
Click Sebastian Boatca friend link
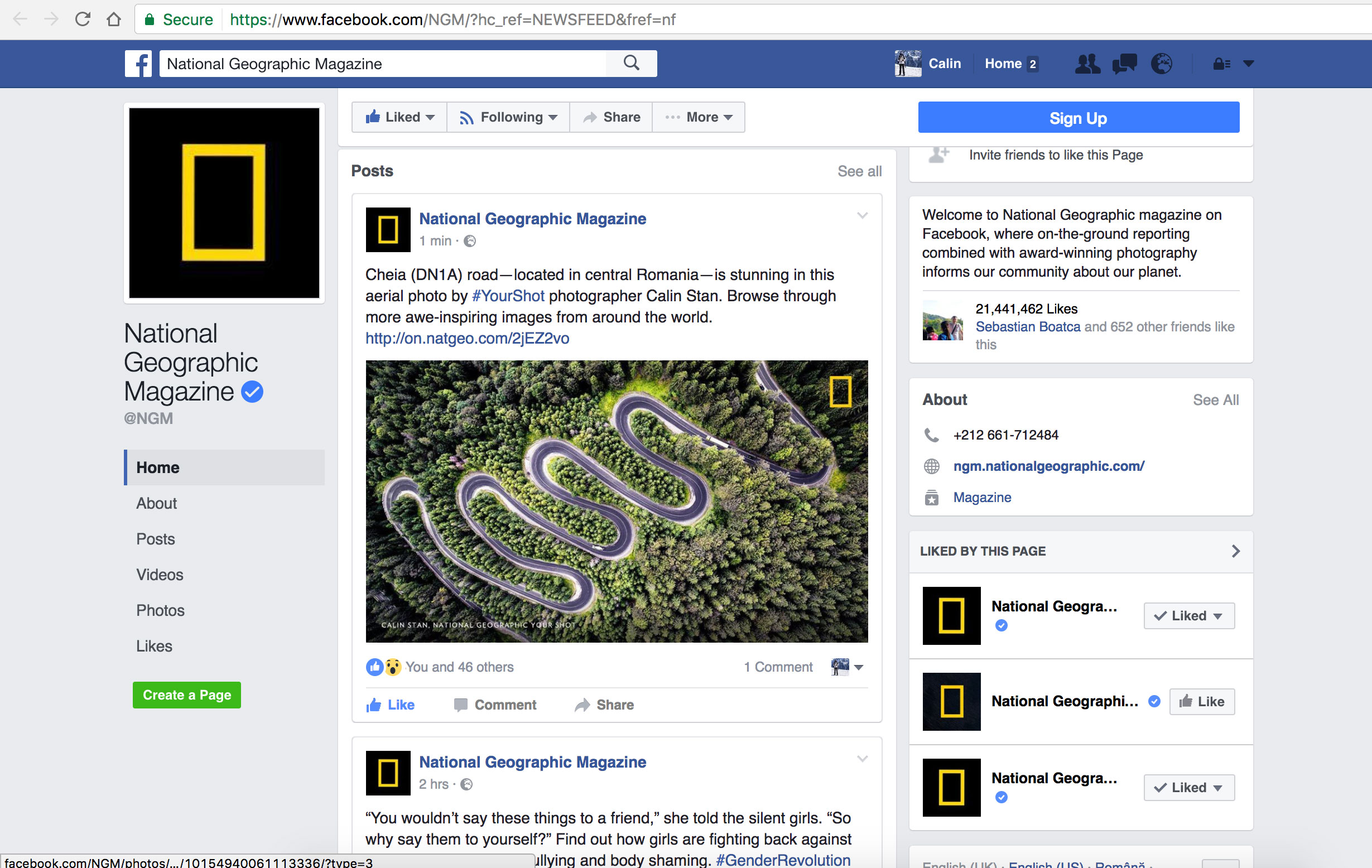1028,327
